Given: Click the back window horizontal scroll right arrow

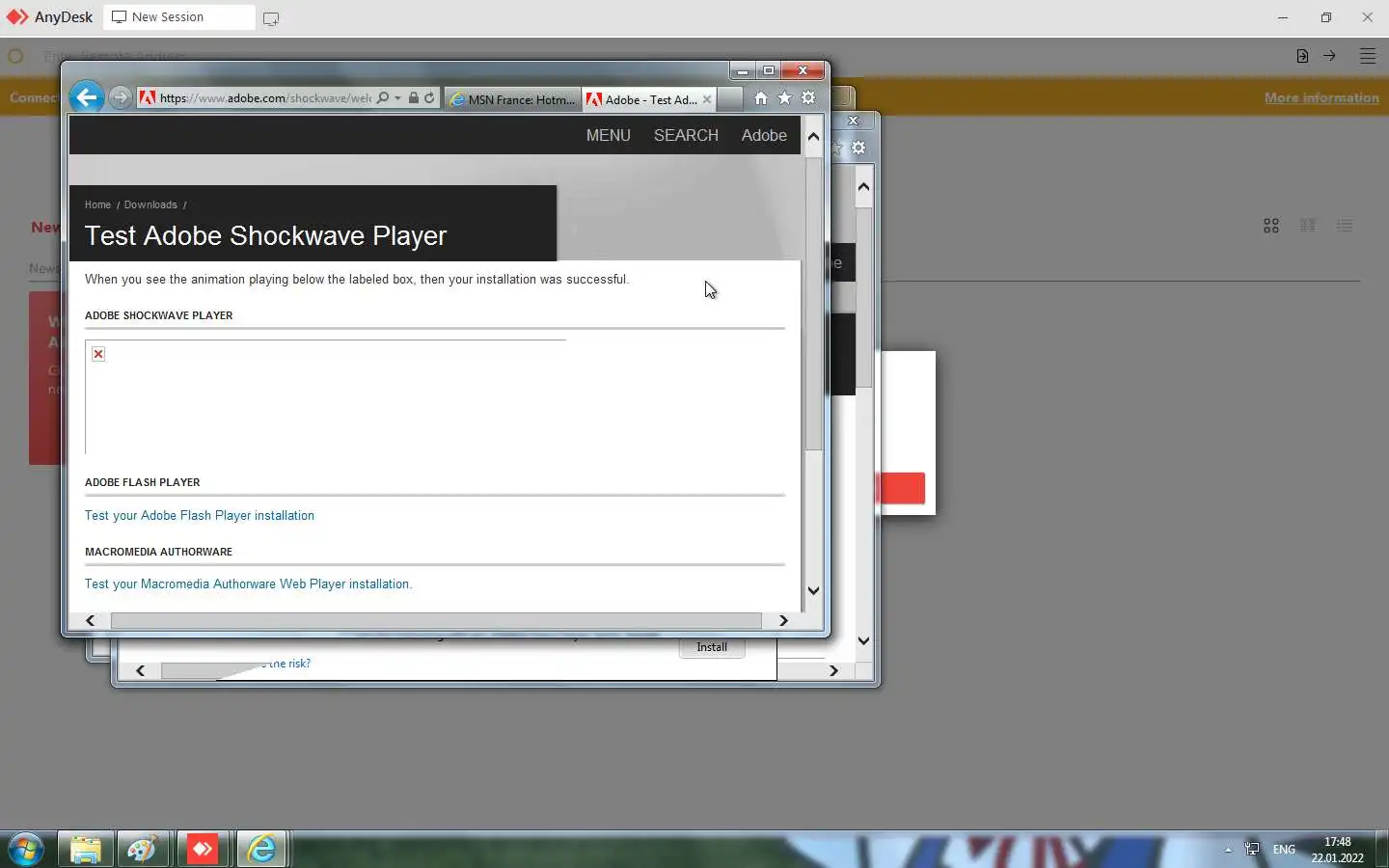Looking at the screenshot, I should click(x=833, y=670).
